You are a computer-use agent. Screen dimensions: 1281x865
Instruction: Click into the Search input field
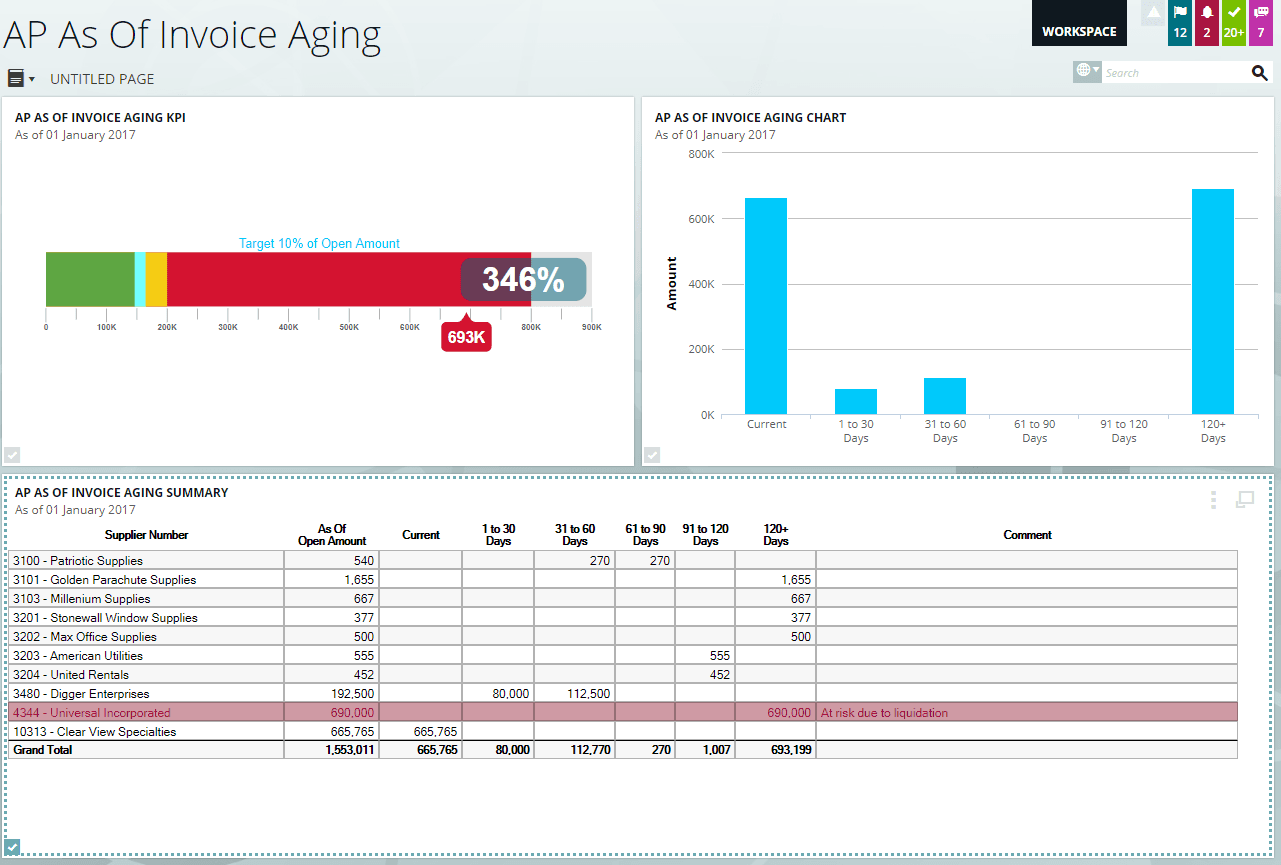1175,73
